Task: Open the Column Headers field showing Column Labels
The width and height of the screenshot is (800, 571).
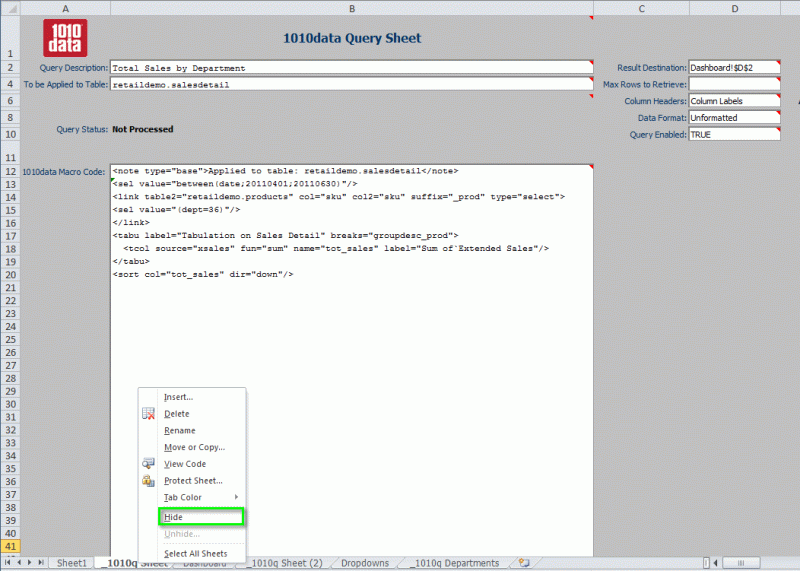Action: (734, 101)
